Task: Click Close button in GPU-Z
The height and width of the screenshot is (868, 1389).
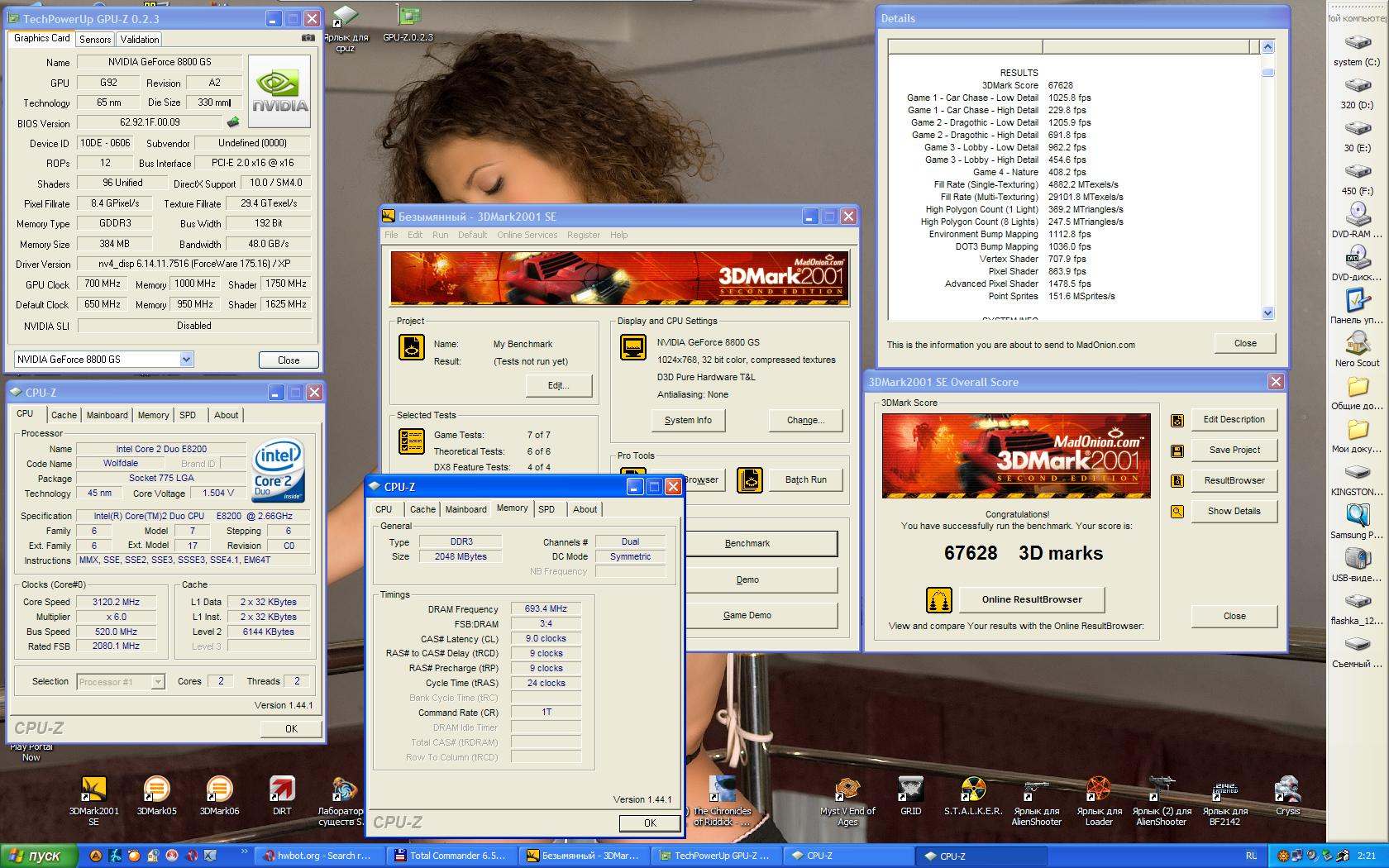Action: tap(289, 360)
